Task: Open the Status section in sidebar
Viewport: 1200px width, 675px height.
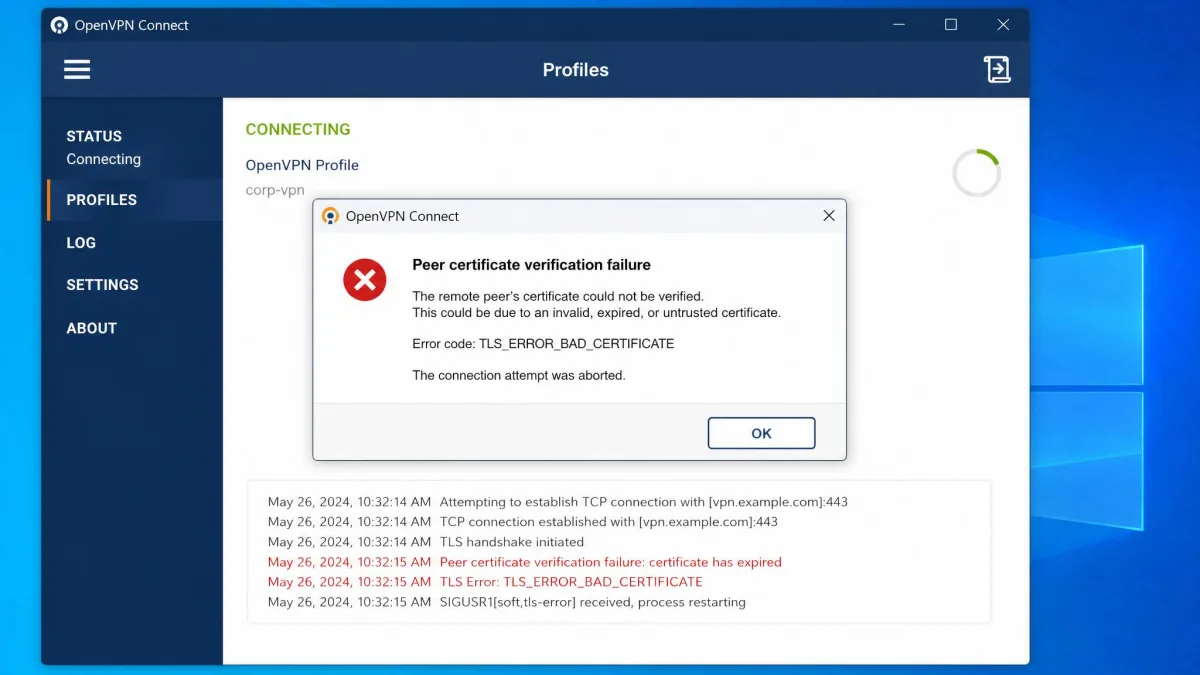Action: 94,136
